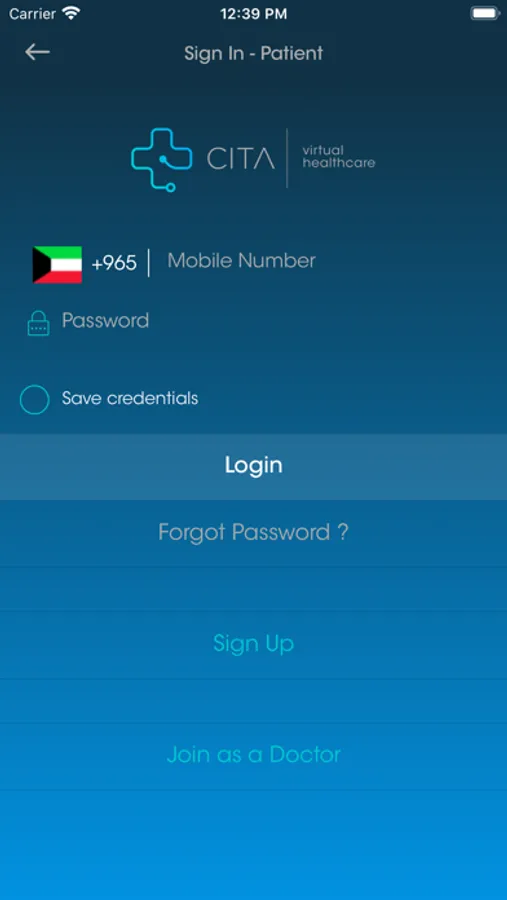Tap the battery indicator icon
507x900 pixels.
(x=485, y=13)
